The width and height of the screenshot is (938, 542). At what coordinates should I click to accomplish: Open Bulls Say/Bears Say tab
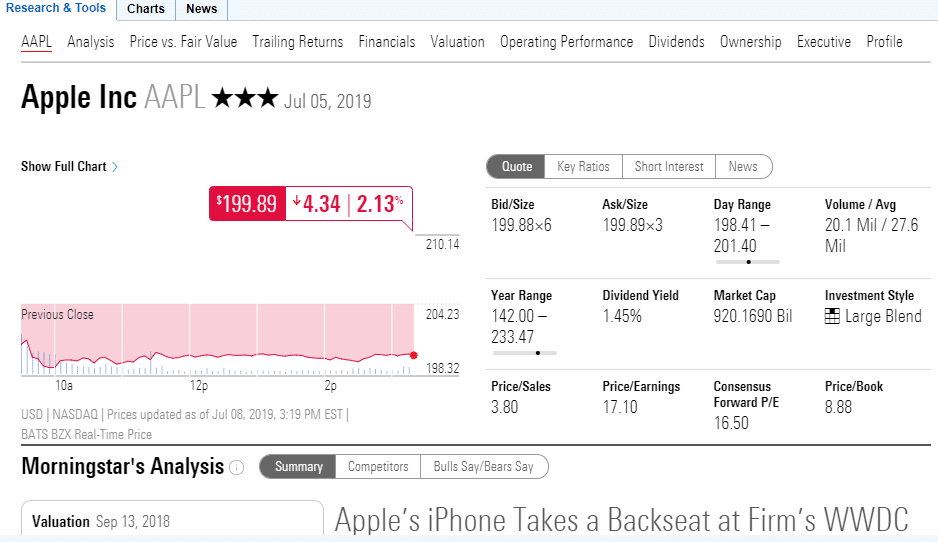point(483,467)
